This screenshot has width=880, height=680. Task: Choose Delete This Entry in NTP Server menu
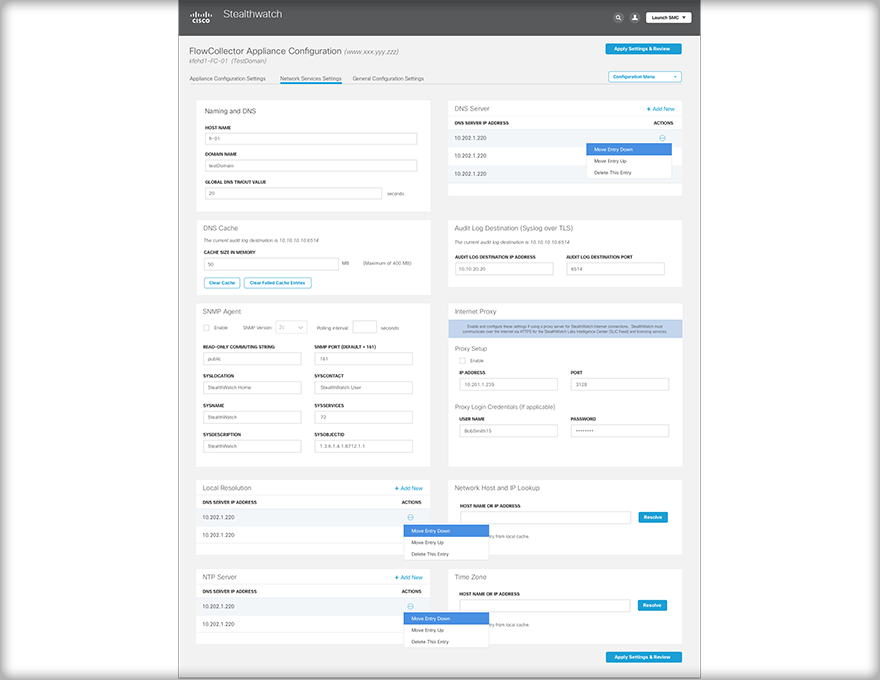pos(446,642)
